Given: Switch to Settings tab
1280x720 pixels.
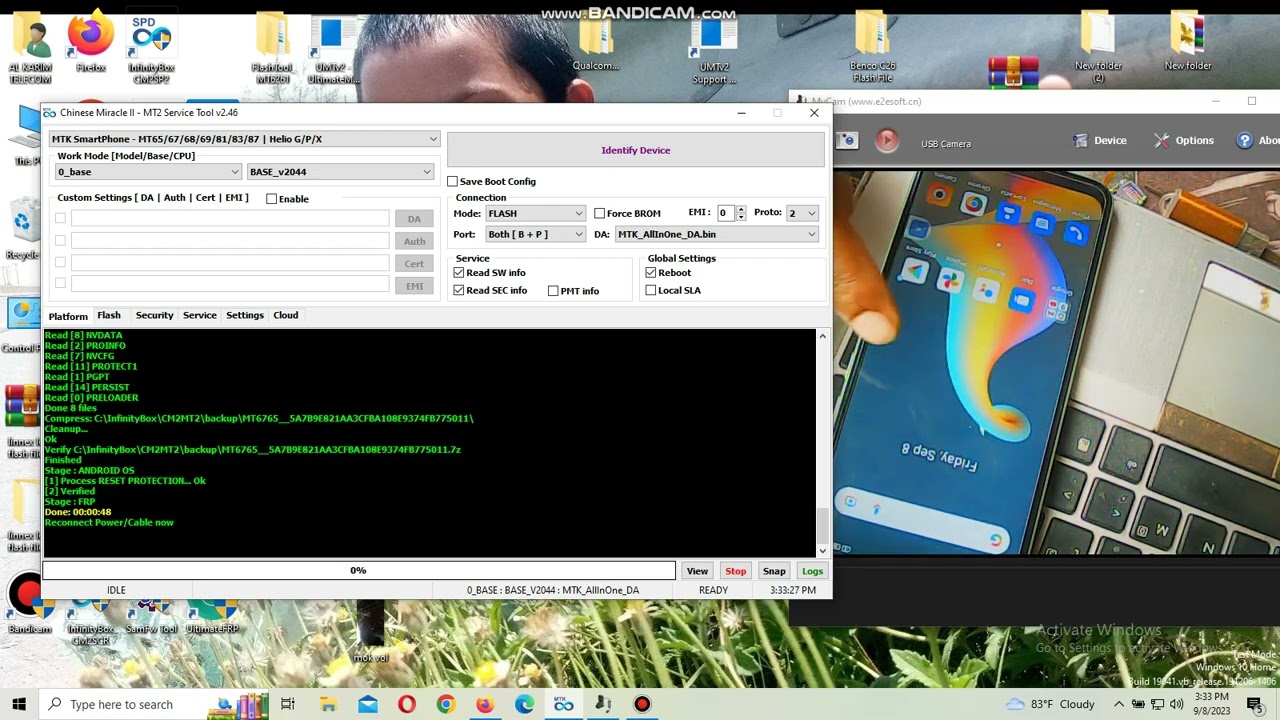Looking at the screenshot, I should click(245, 315).
